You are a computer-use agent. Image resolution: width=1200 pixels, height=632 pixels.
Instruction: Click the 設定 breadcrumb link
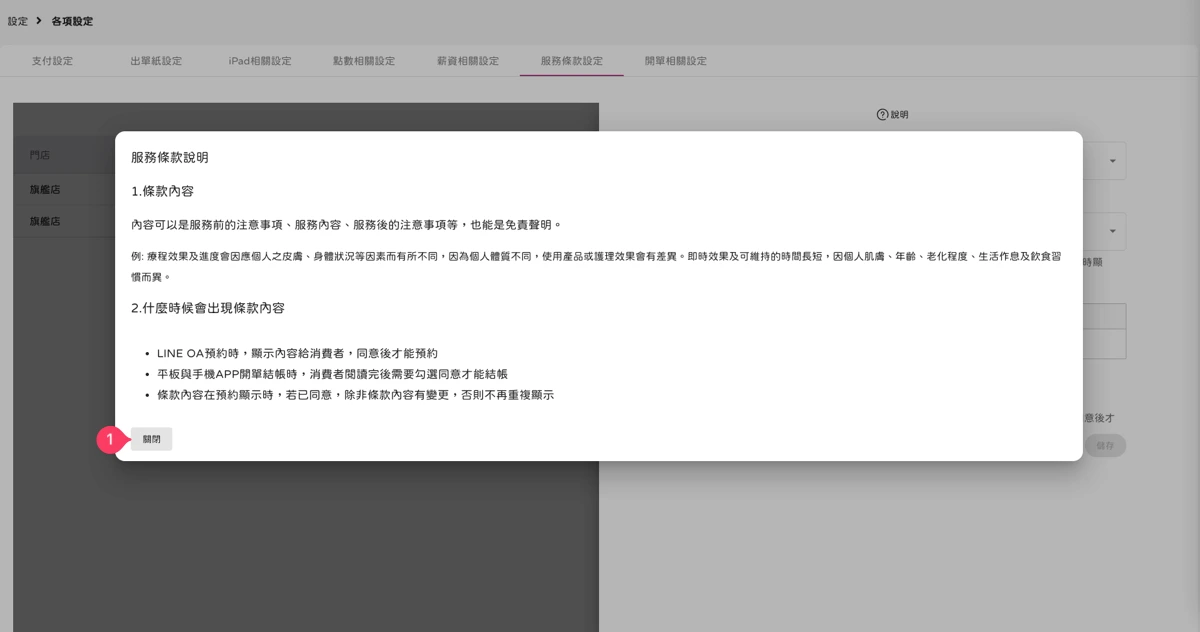click(x=17, y=21)
